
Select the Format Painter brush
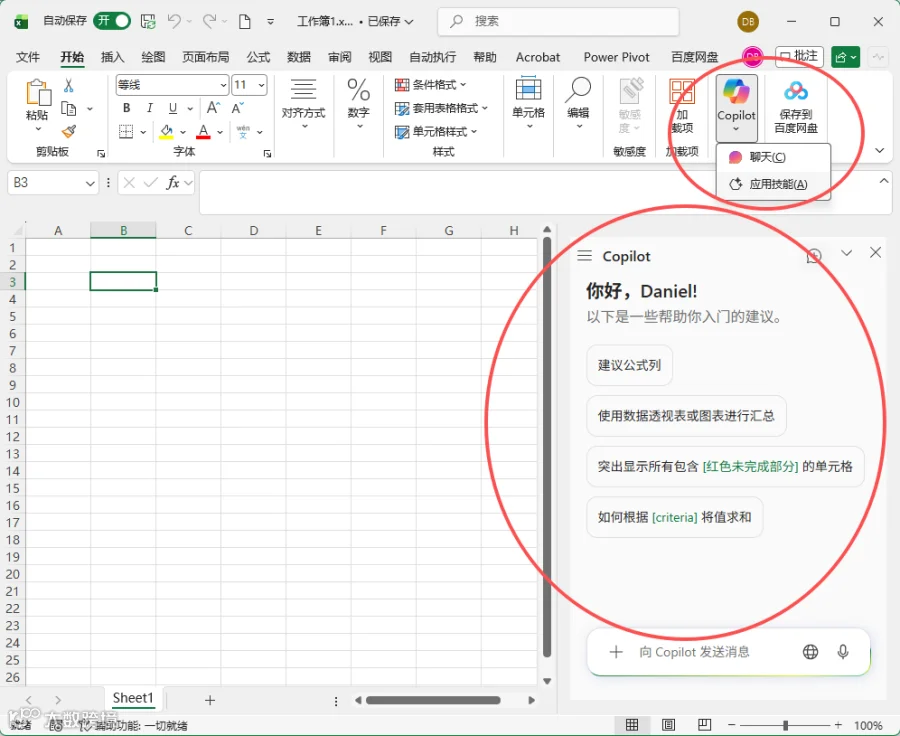(69, 131)
